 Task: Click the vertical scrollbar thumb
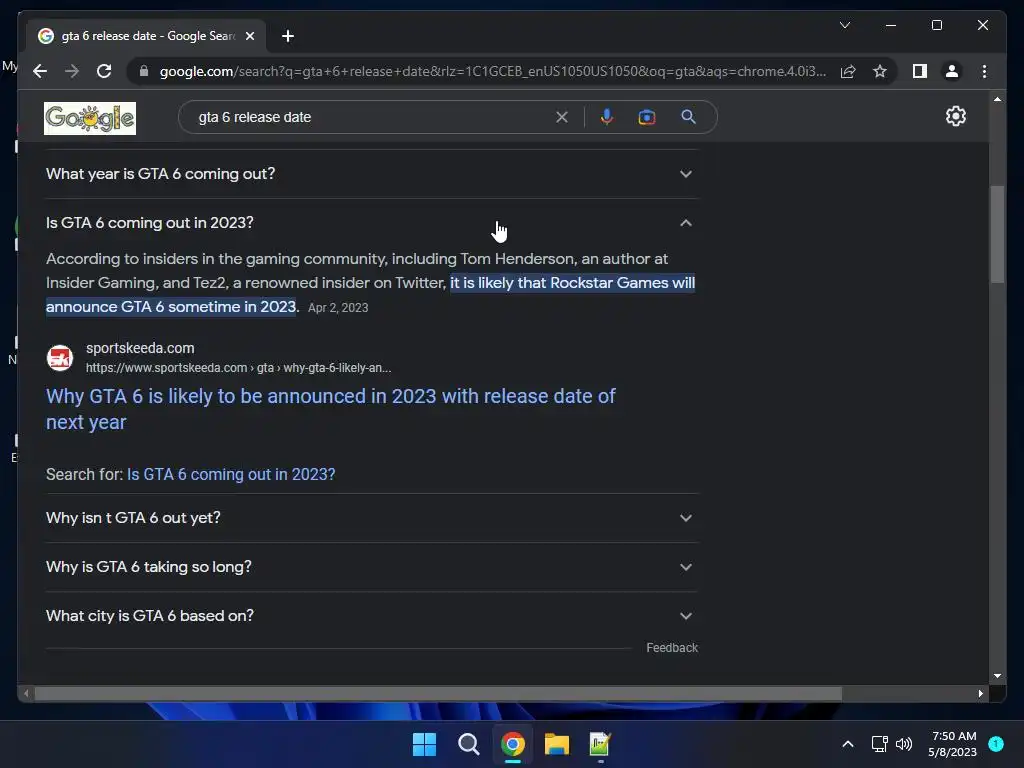(997, 234)
